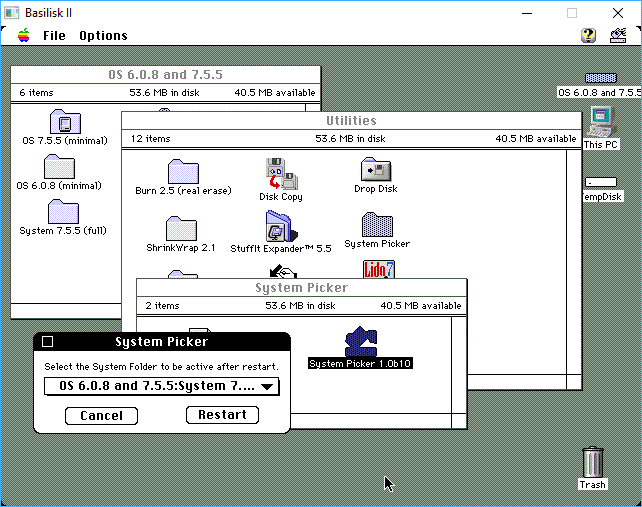Select the OS 6.0.8 and 7.5.5 desktop disk
Viewport: 642px width, 507px height.
pos(601,78)
